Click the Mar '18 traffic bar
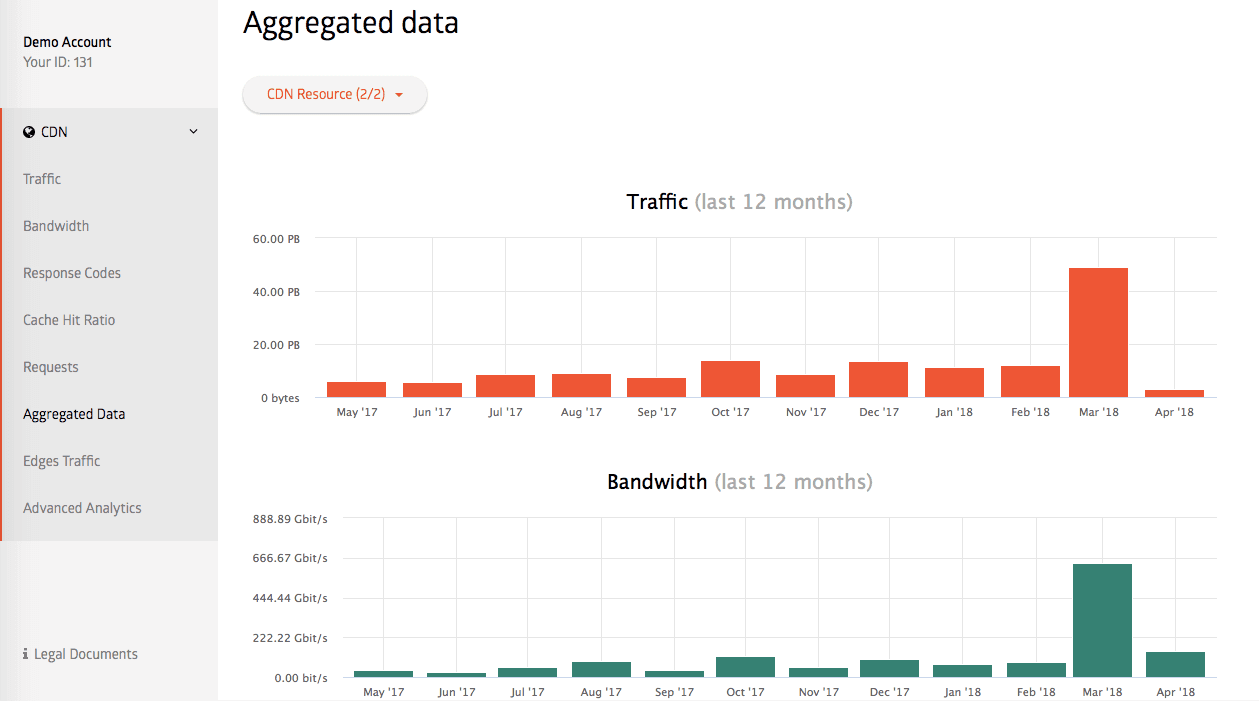 (x=1098, y=332)
